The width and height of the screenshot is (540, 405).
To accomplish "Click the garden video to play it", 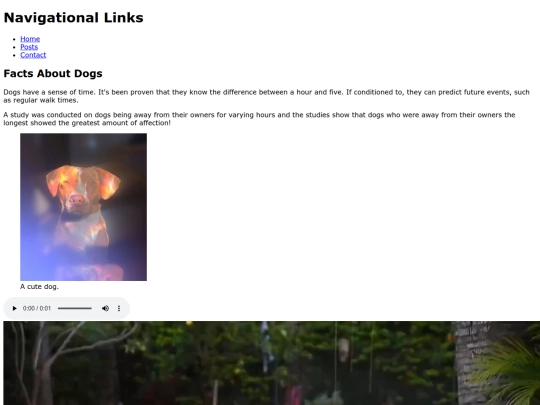I will coord(271,363).
